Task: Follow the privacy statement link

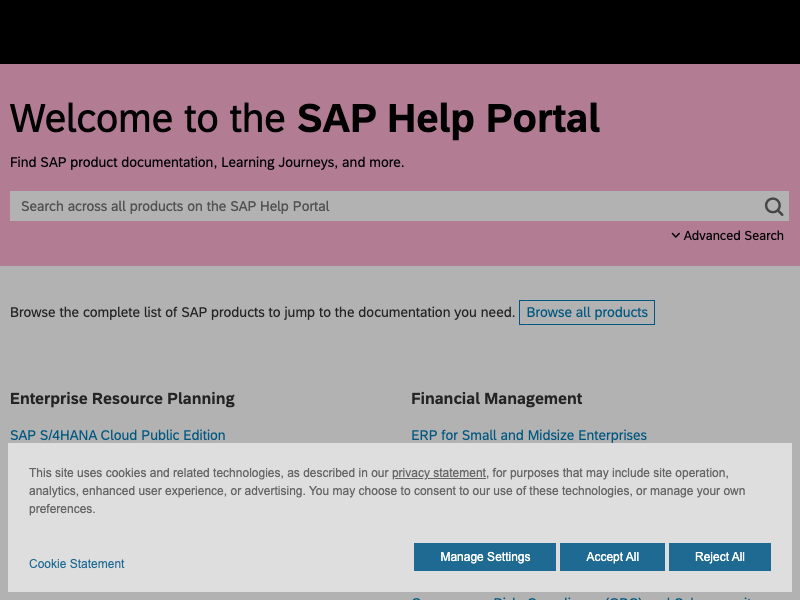Action: tap(439, 473)
